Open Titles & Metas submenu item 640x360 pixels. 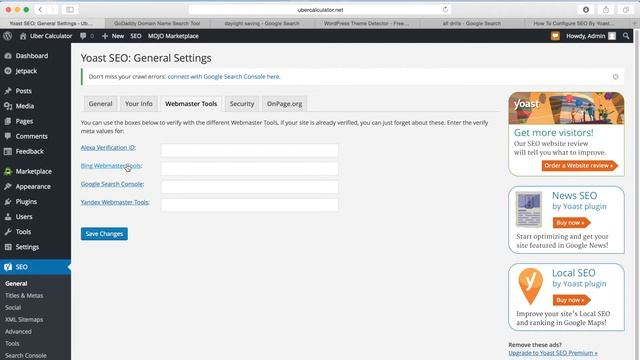[24, 295]
